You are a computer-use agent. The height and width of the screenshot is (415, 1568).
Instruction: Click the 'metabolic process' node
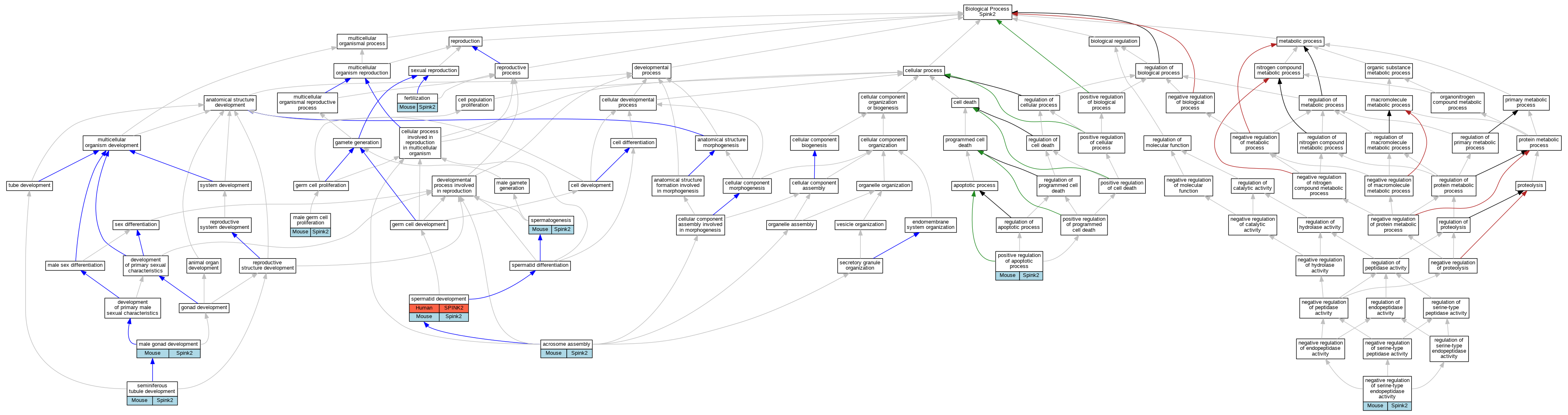[x=1300, y=42]
